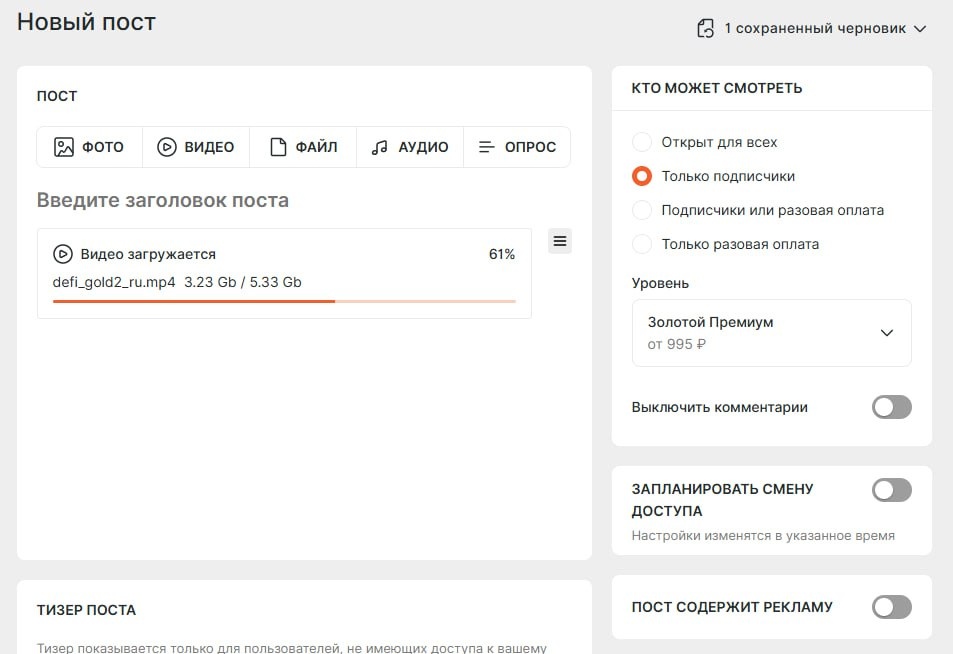The image size is (953, 654).
Task: Click the ОПРОС tab label
Action: (x=530, y=147)
